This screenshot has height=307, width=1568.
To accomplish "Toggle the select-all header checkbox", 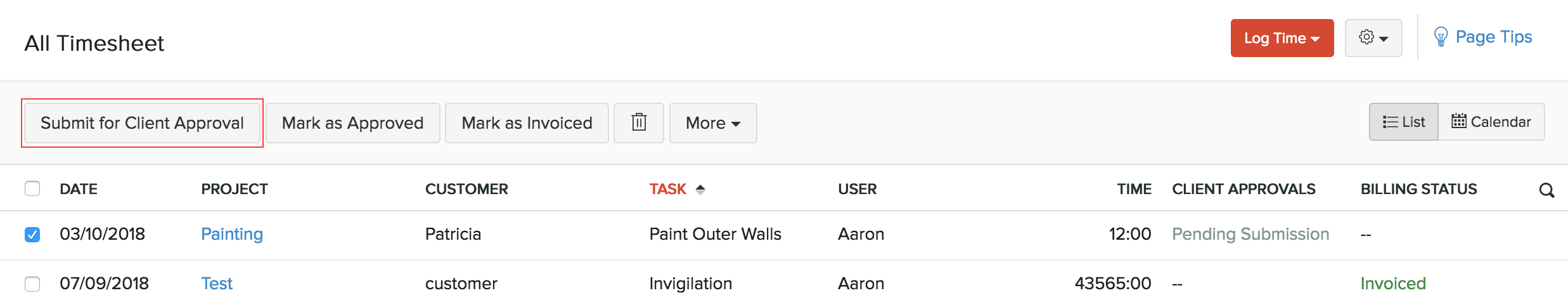I will click(x=32, y=188).
